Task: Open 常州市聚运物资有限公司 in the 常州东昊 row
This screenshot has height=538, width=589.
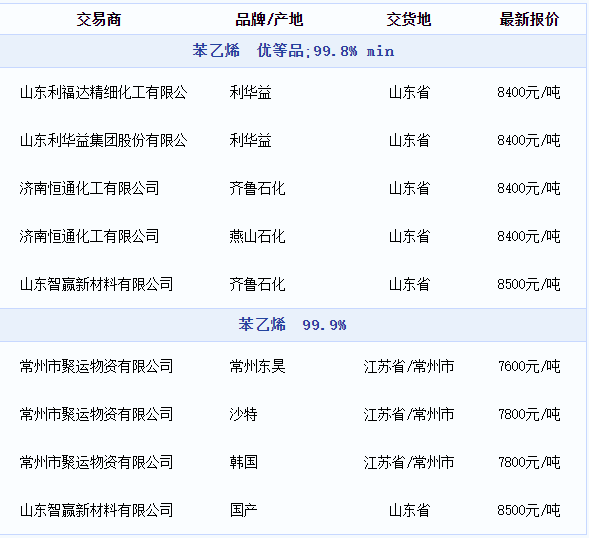Action: 97,366
